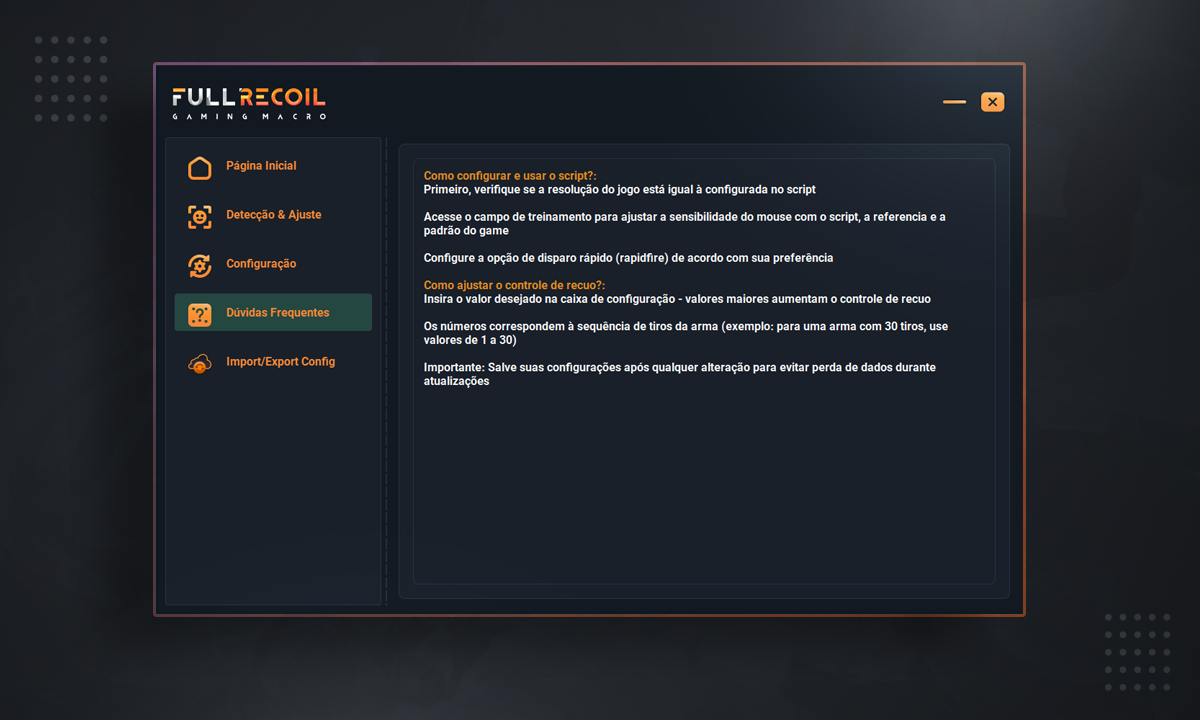Click the Página Inicial home icon
This screenshot has height=720, width=1200.
200,167
